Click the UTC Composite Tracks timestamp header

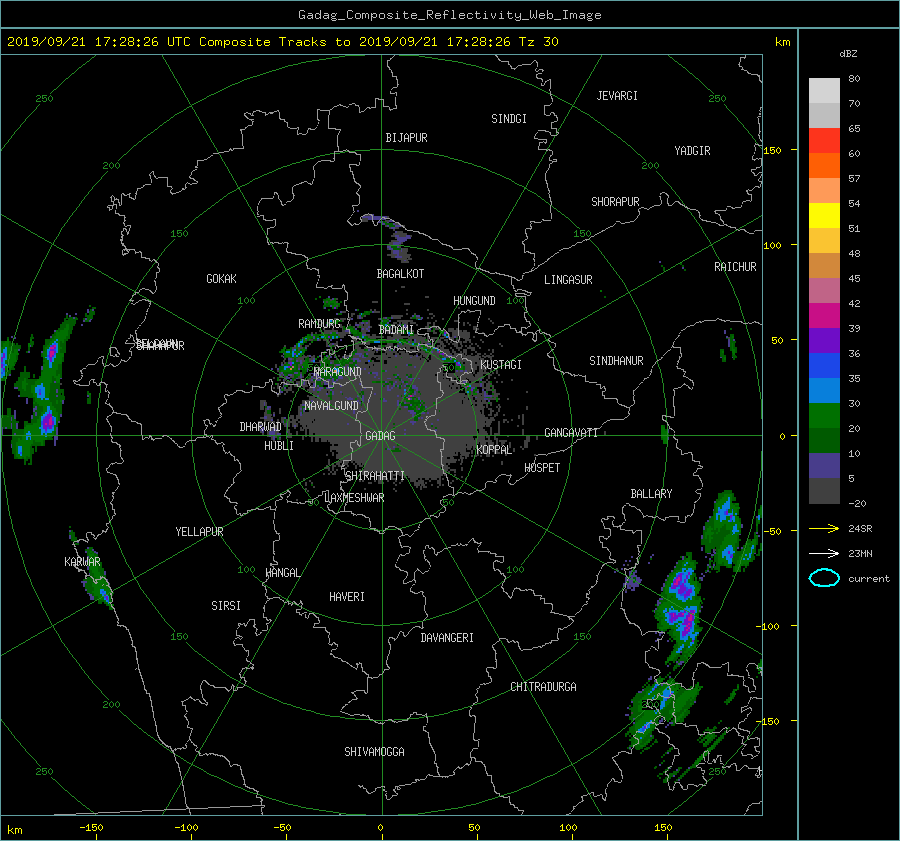pos(282,42)
